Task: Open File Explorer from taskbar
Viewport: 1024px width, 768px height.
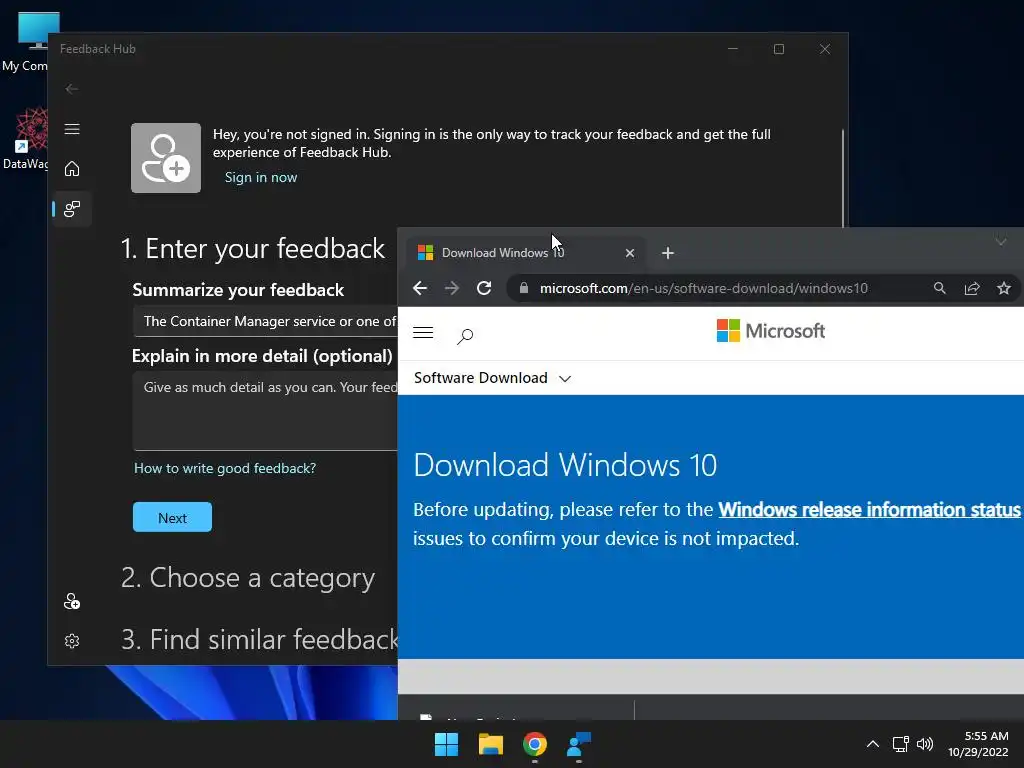Action: (x=490, y=744)
